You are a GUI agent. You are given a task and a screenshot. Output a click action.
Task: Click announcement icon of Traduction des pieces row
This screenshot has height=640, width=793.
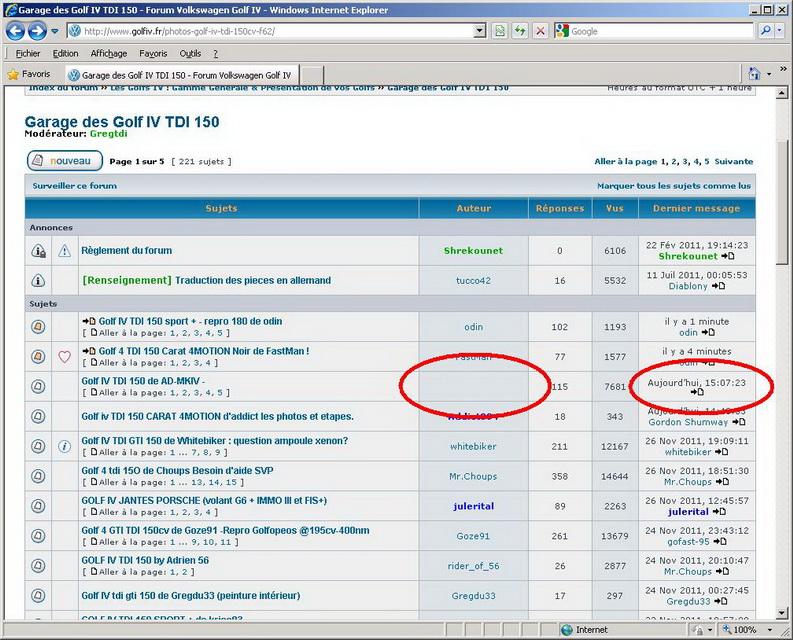pyautogui.click(x=38, y=280)
